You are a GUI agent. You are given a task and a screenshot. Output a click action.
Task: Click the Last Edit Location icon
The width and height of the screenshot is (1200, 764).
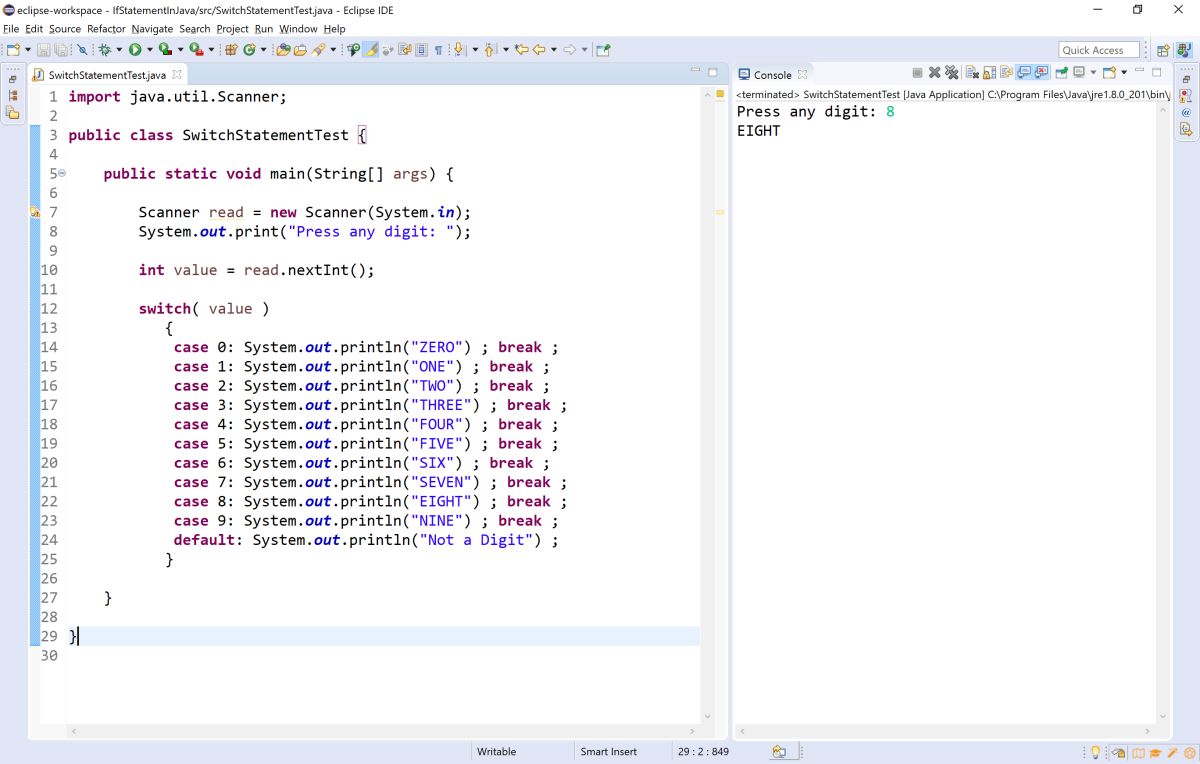522,50
